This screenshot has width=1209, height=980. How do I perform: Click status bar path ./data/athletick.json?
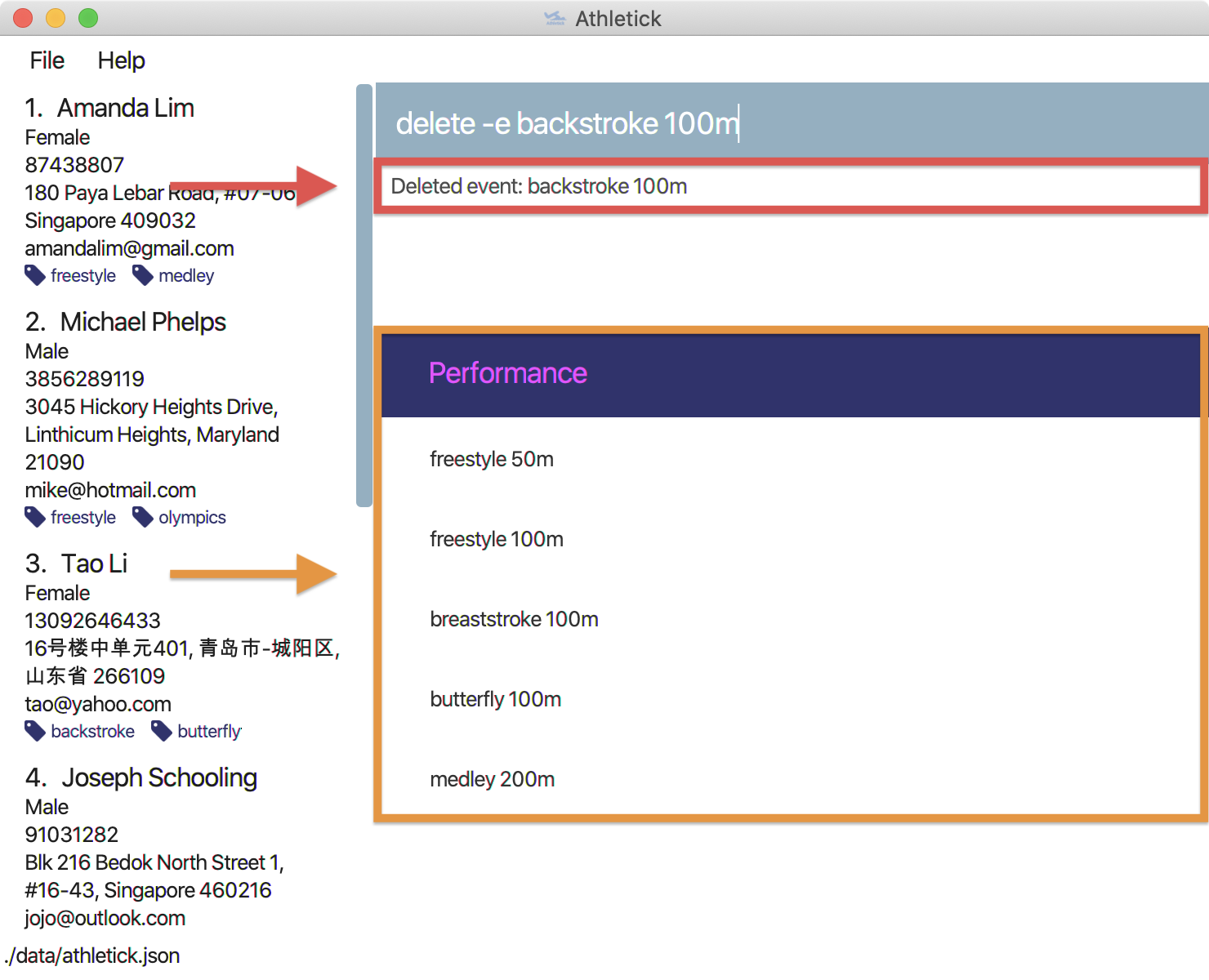pyautogui.click(x=91, y=955)
